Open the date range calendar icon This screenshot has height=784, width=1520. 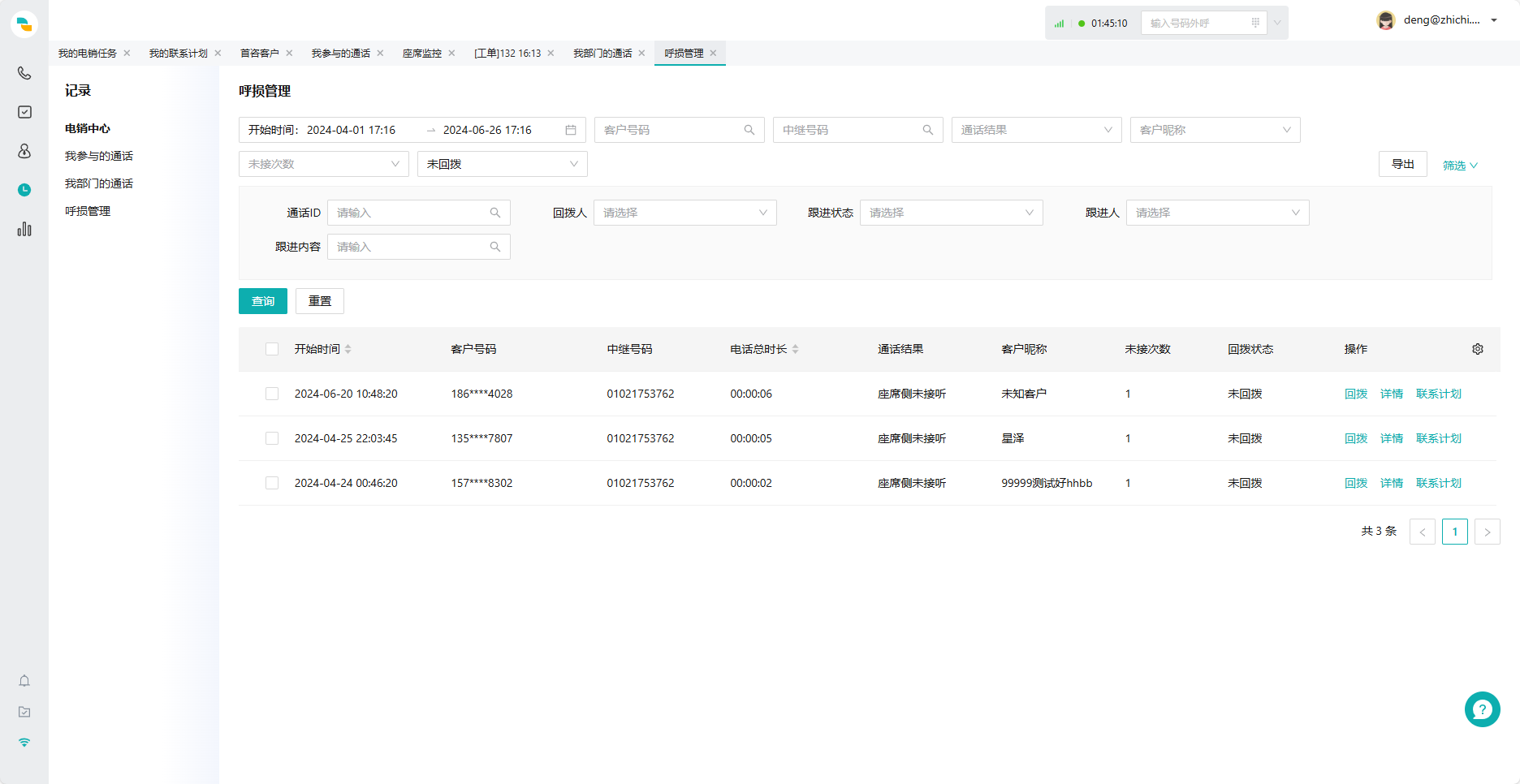click(x=571, y=130)
